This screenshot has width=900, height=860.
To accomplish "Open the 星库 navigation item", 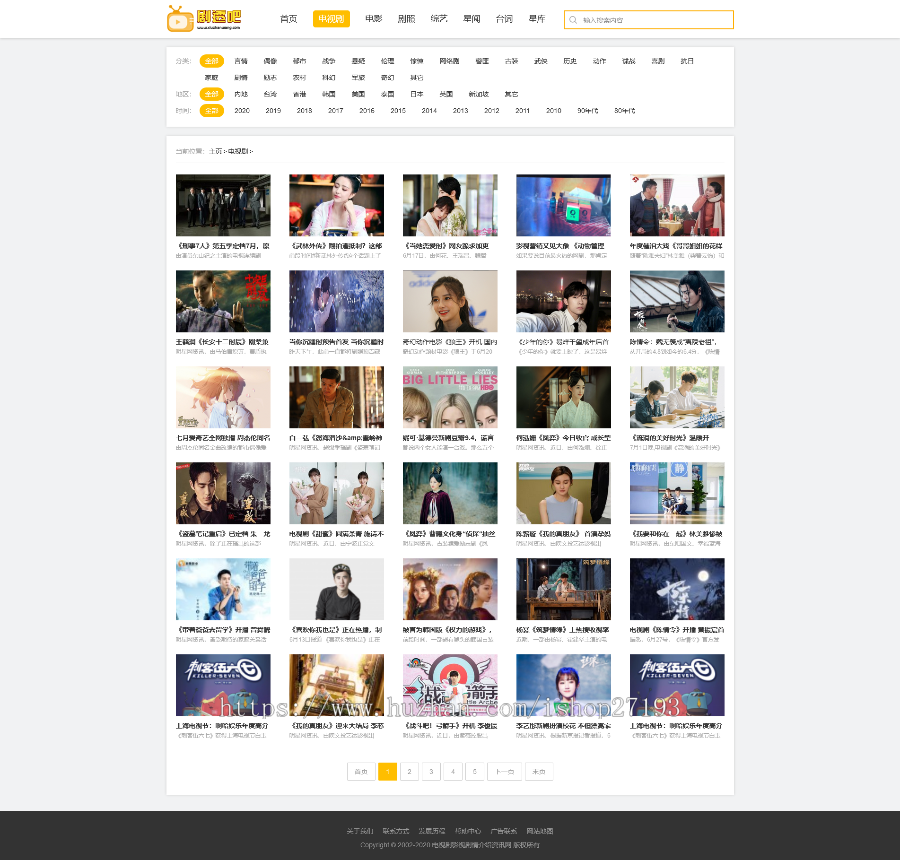I will (x=537, y=19).
